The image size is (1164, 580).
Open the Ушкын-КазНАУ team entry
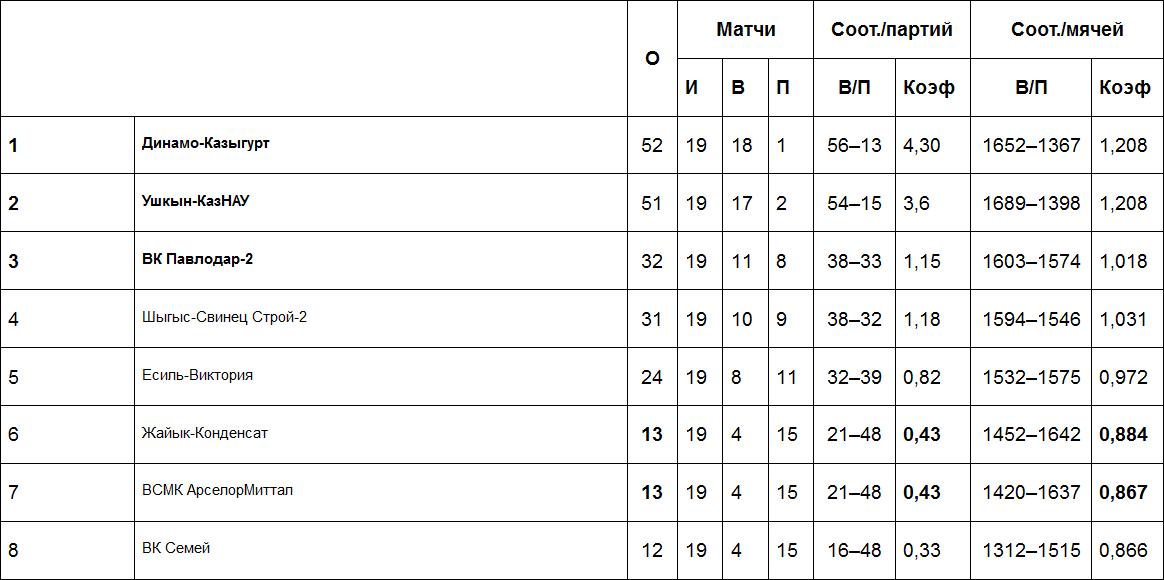click(x=195, y=201)
